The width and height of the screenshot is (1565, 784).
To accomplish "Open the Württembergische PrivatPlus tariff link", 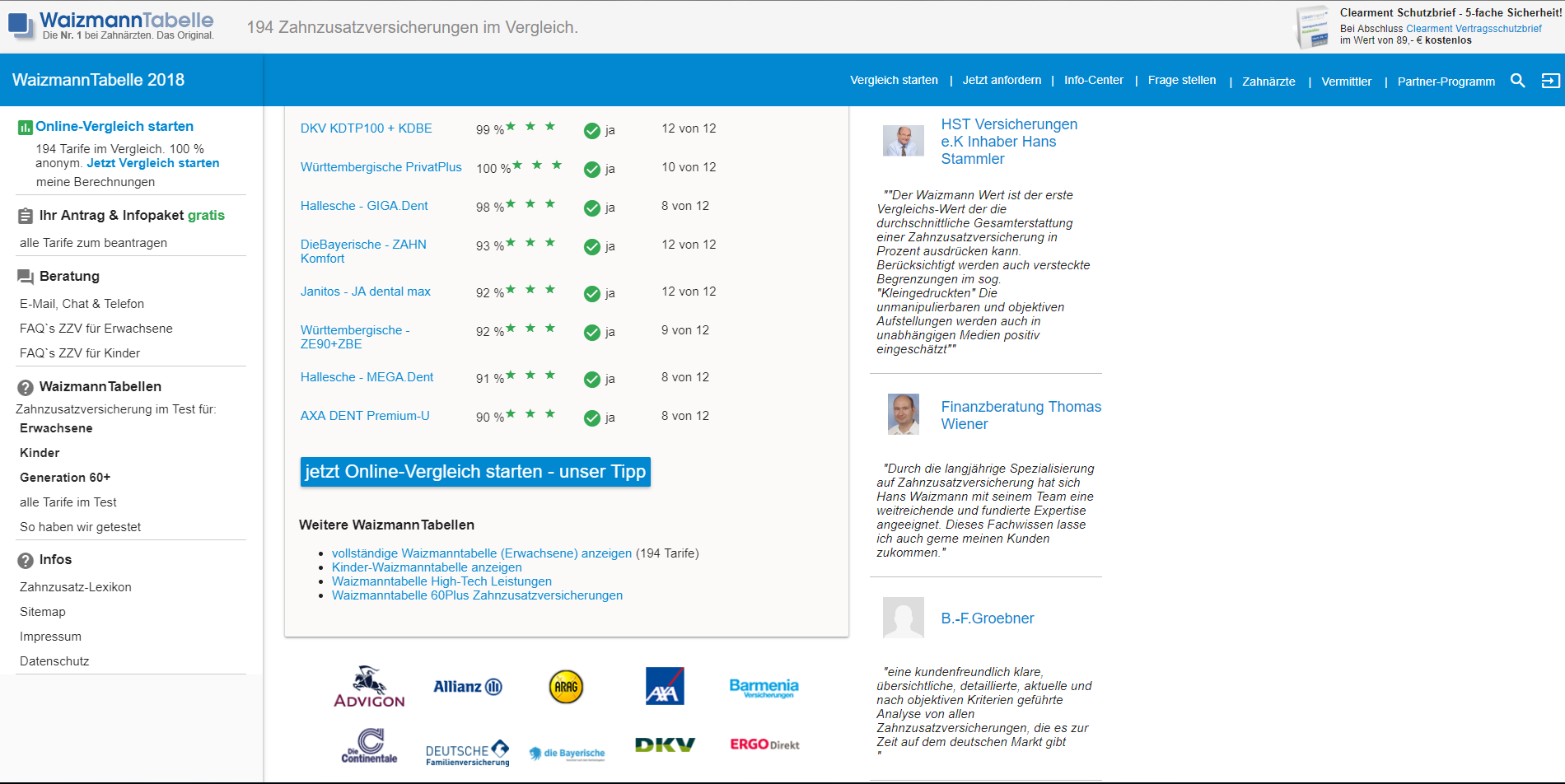I will coord(381,167).
